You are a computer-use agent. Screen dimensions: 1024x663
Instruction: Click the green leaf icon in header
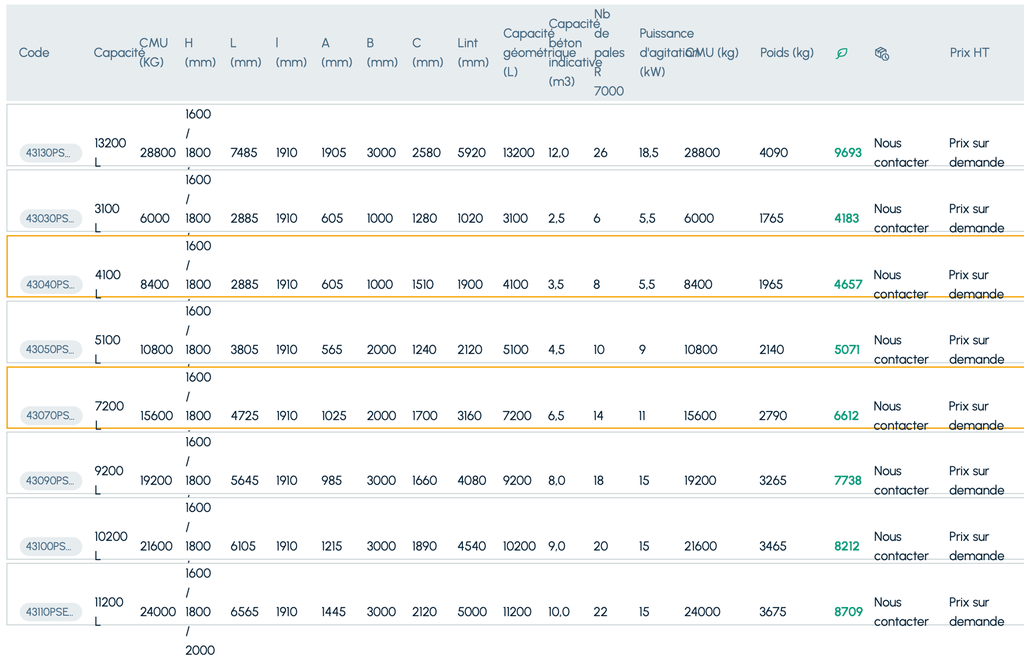coord(841,53)
